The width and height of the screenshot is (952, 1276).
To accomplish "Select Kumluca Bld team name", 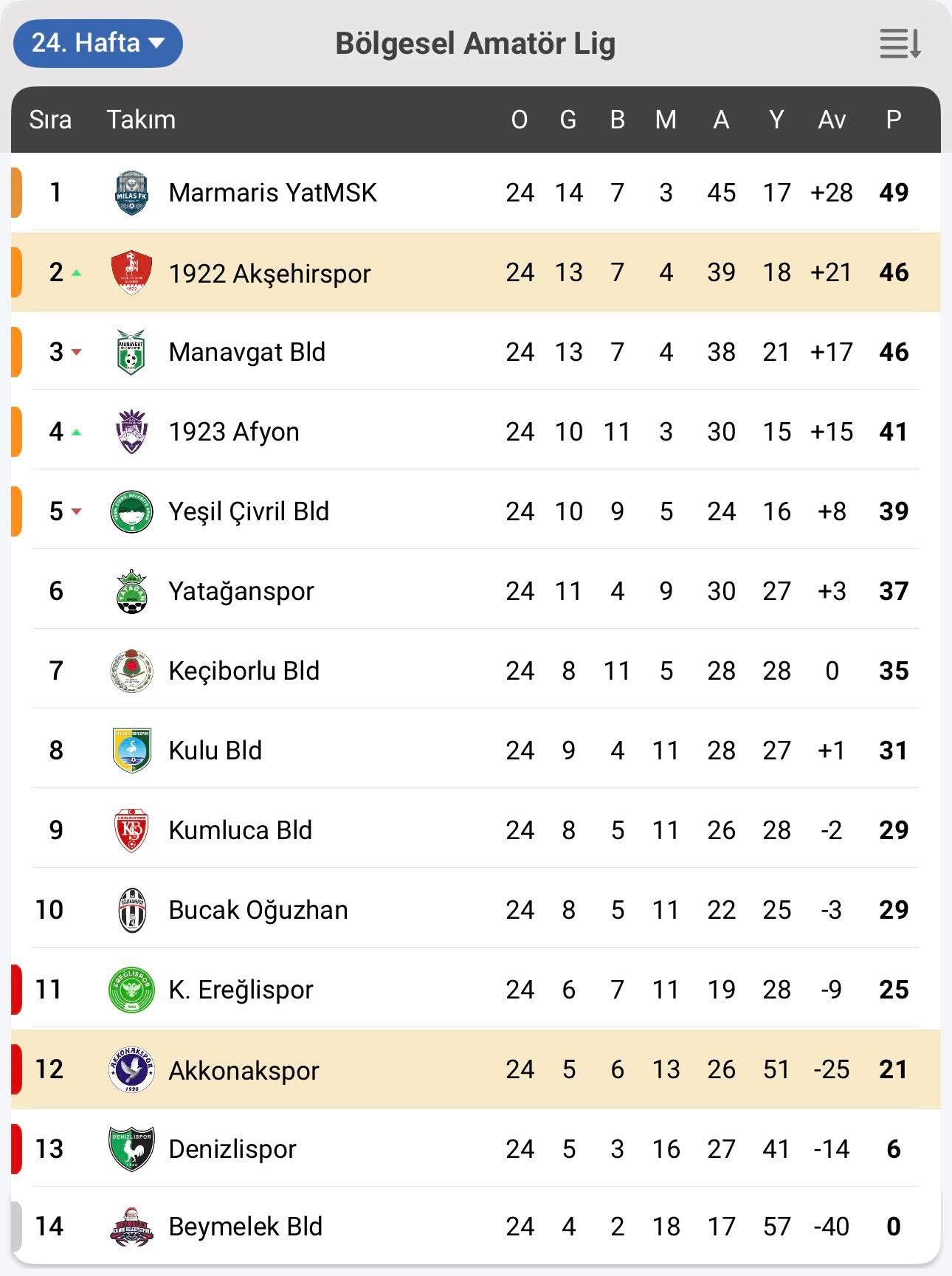I will pyautogui.click(x=240, y=830).
